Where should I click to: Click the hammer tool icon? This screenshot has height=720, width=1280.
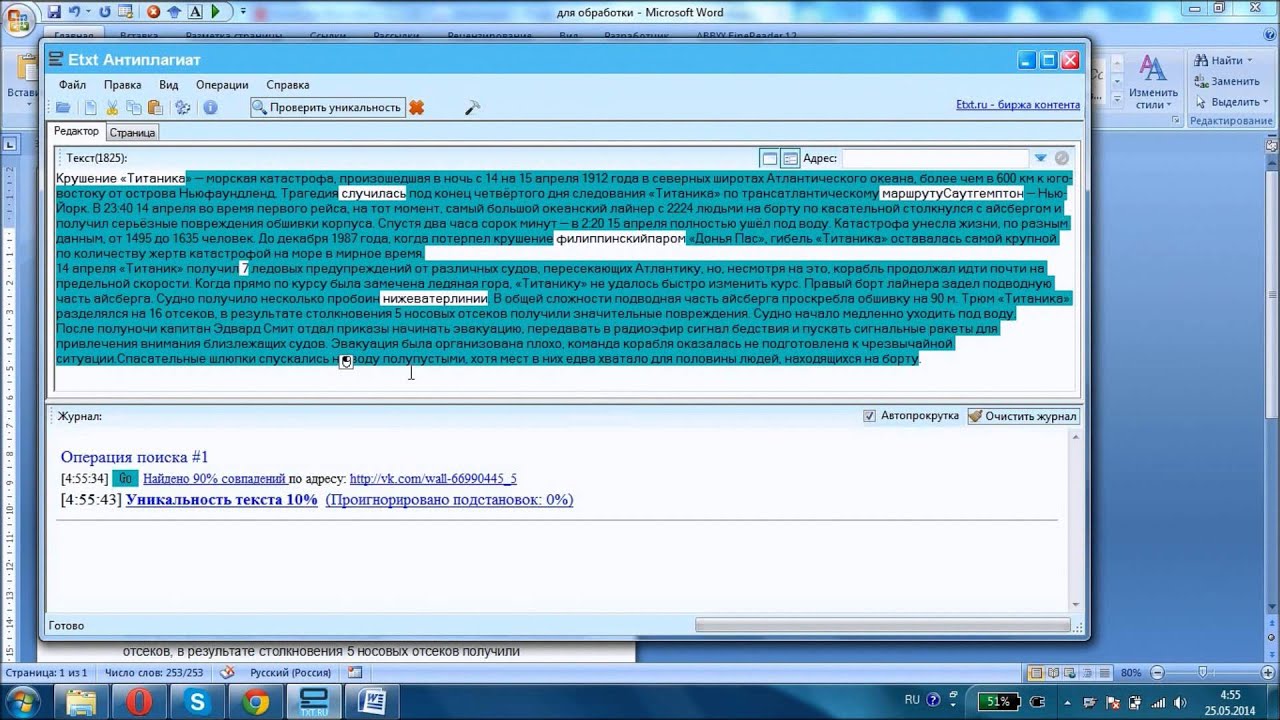click(x=473, y=108)
